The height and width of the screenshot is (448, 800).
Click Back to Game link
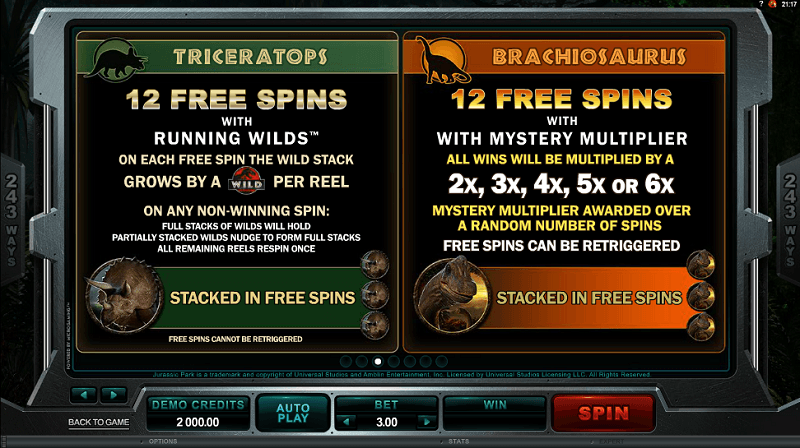(x=98, y=422)
